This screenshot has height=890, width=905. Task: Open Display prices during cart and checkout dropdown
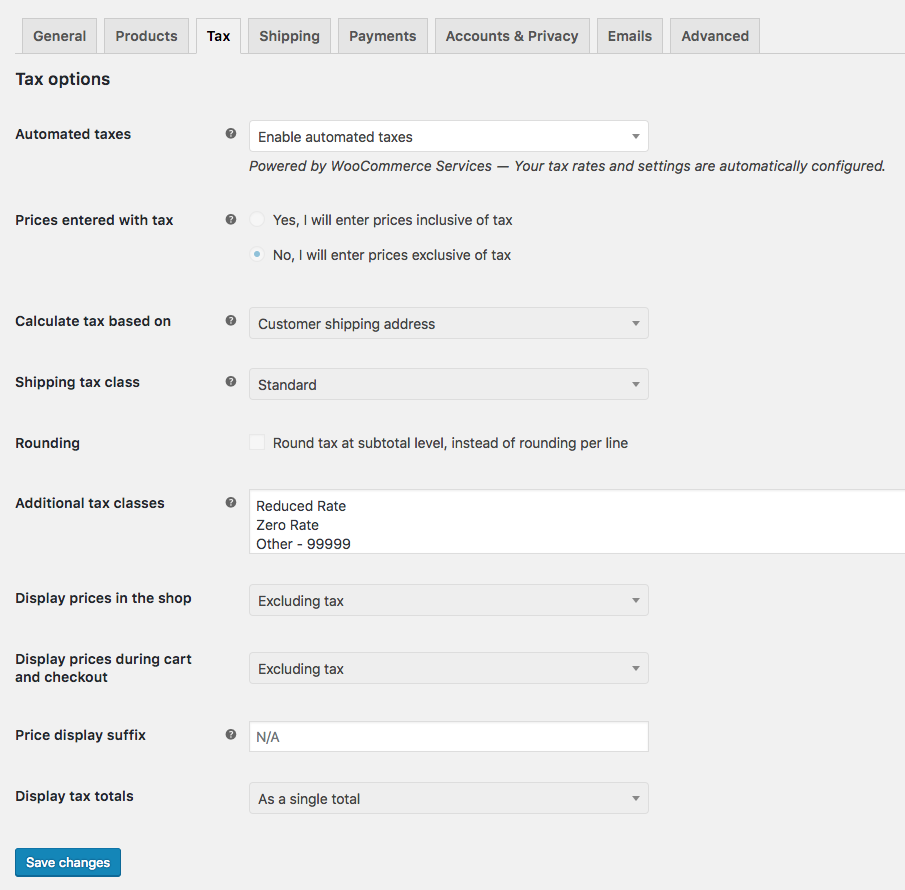448,668
